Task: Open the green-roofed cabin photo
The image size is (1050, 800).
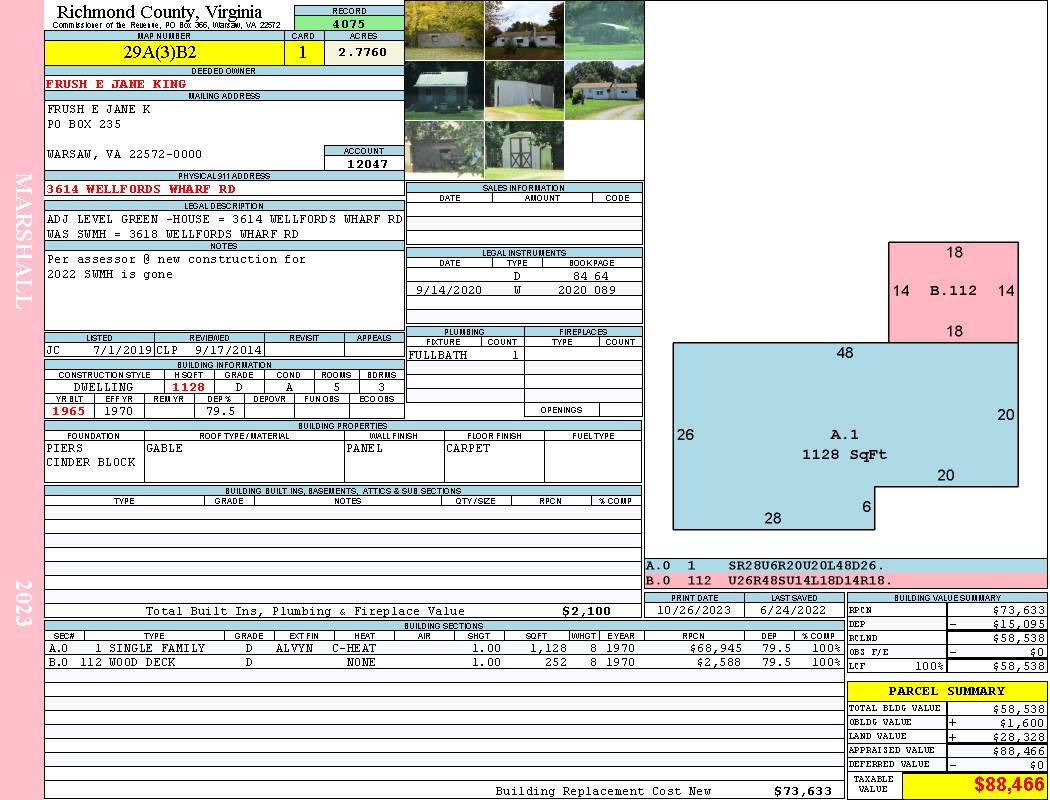Action: click(445, 90)
